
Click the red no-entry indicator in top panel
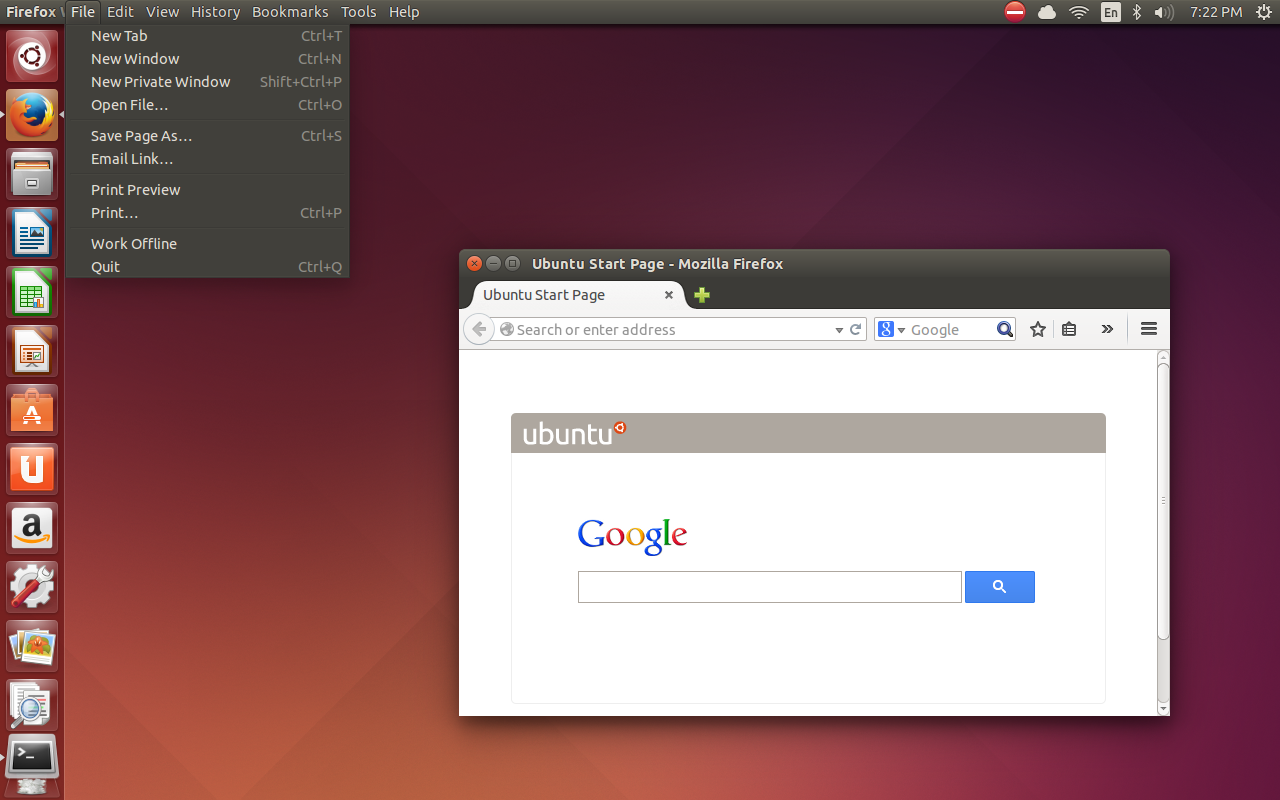(x=1015, y=12)
